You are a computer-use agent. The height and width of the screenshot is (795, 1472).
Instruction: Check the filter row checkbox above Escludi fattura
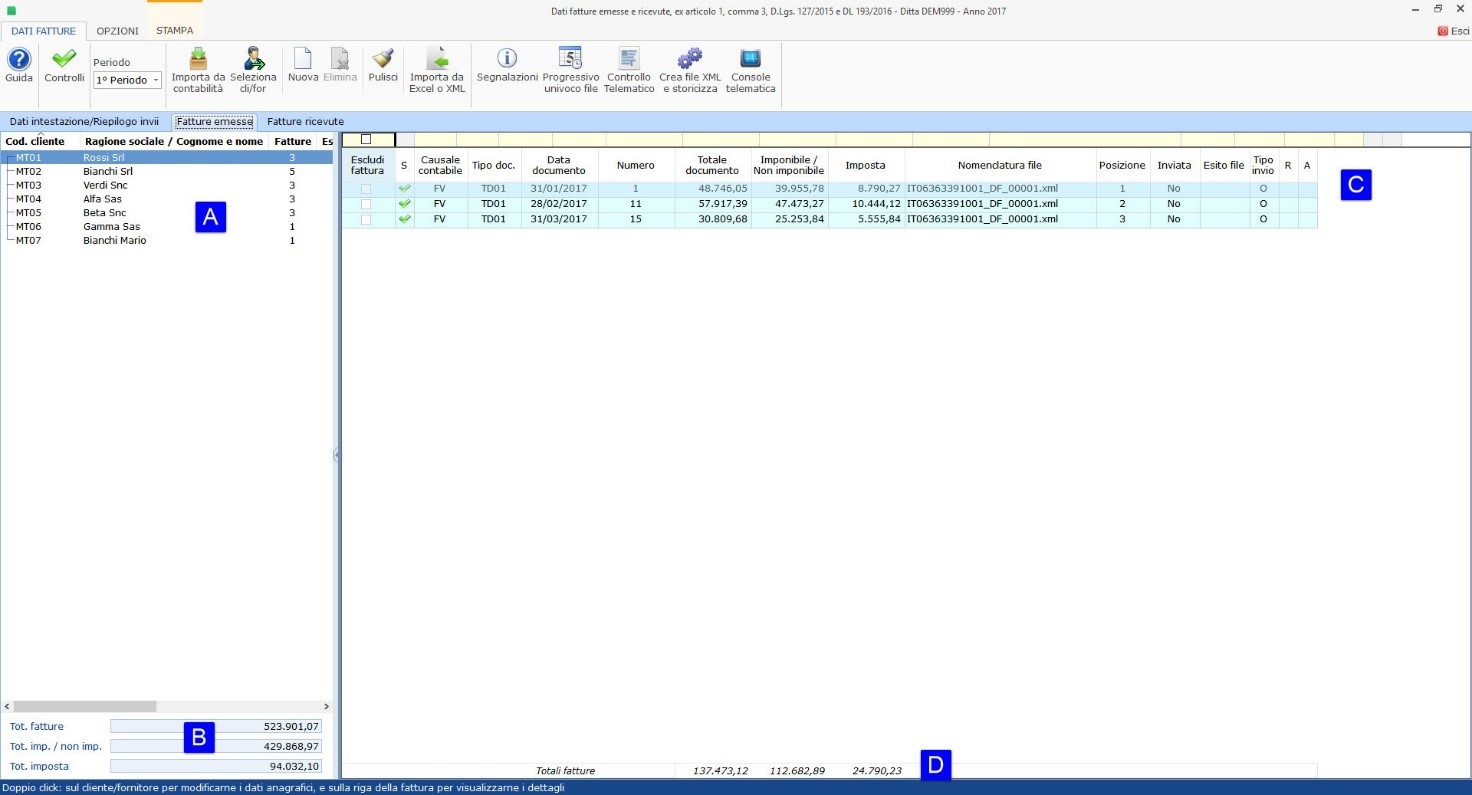click(366, 139)
